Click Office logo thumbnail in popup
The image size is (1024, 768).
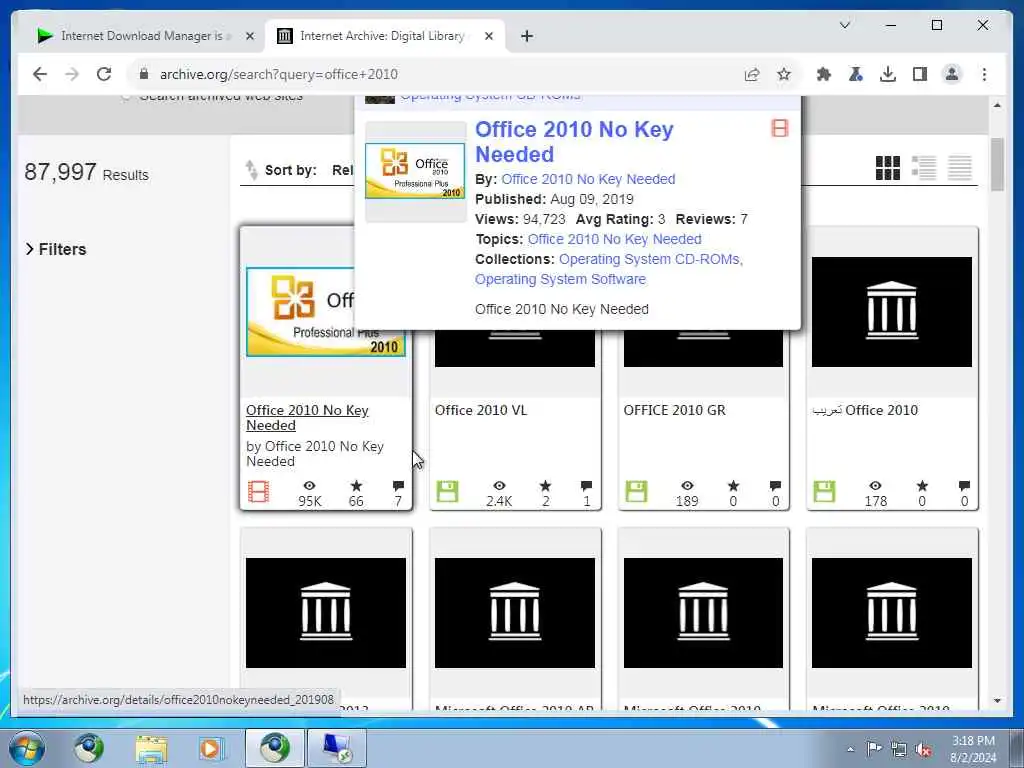[415, 171]
